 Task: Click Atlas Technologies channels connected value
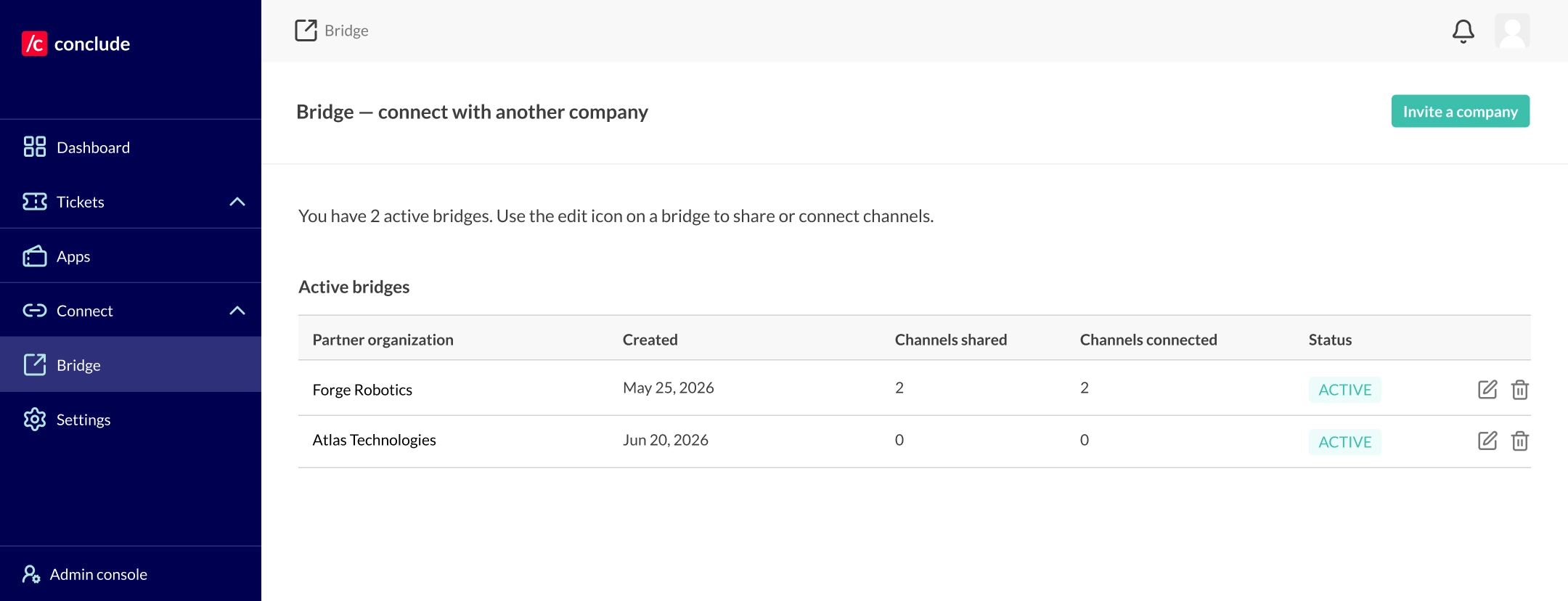click(1085, 440)
